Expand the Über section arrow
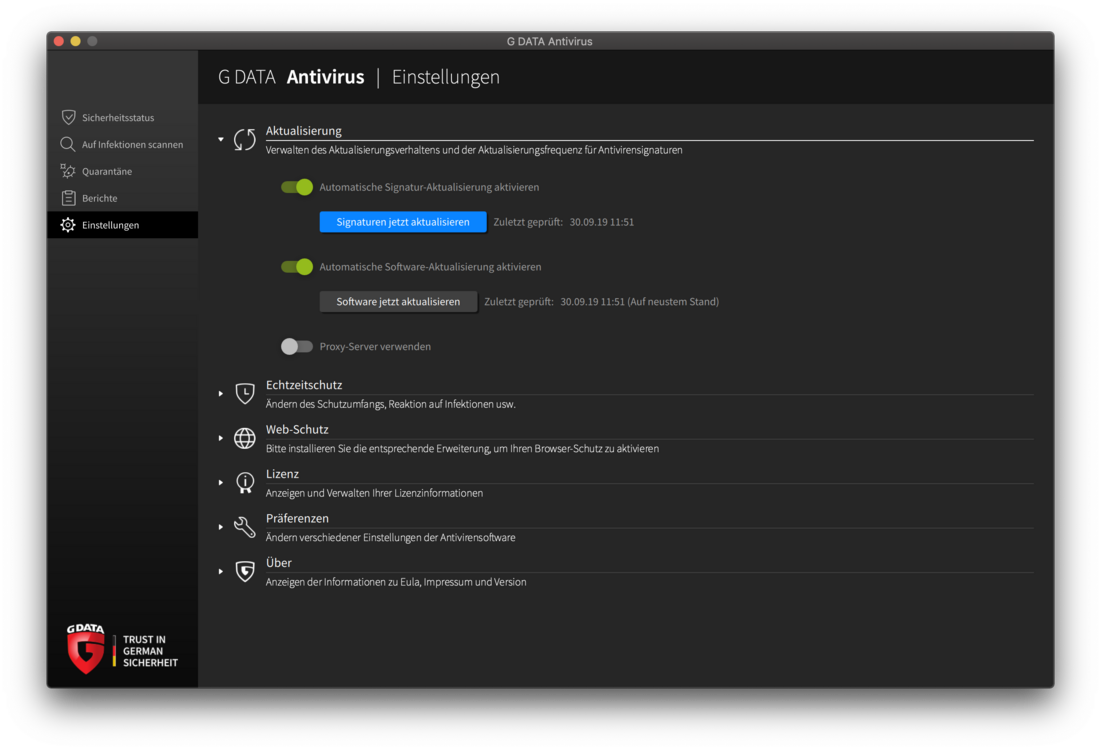The width and height of the screenshot is (1101, 750). pyautogui.click(x=220, y=572)
